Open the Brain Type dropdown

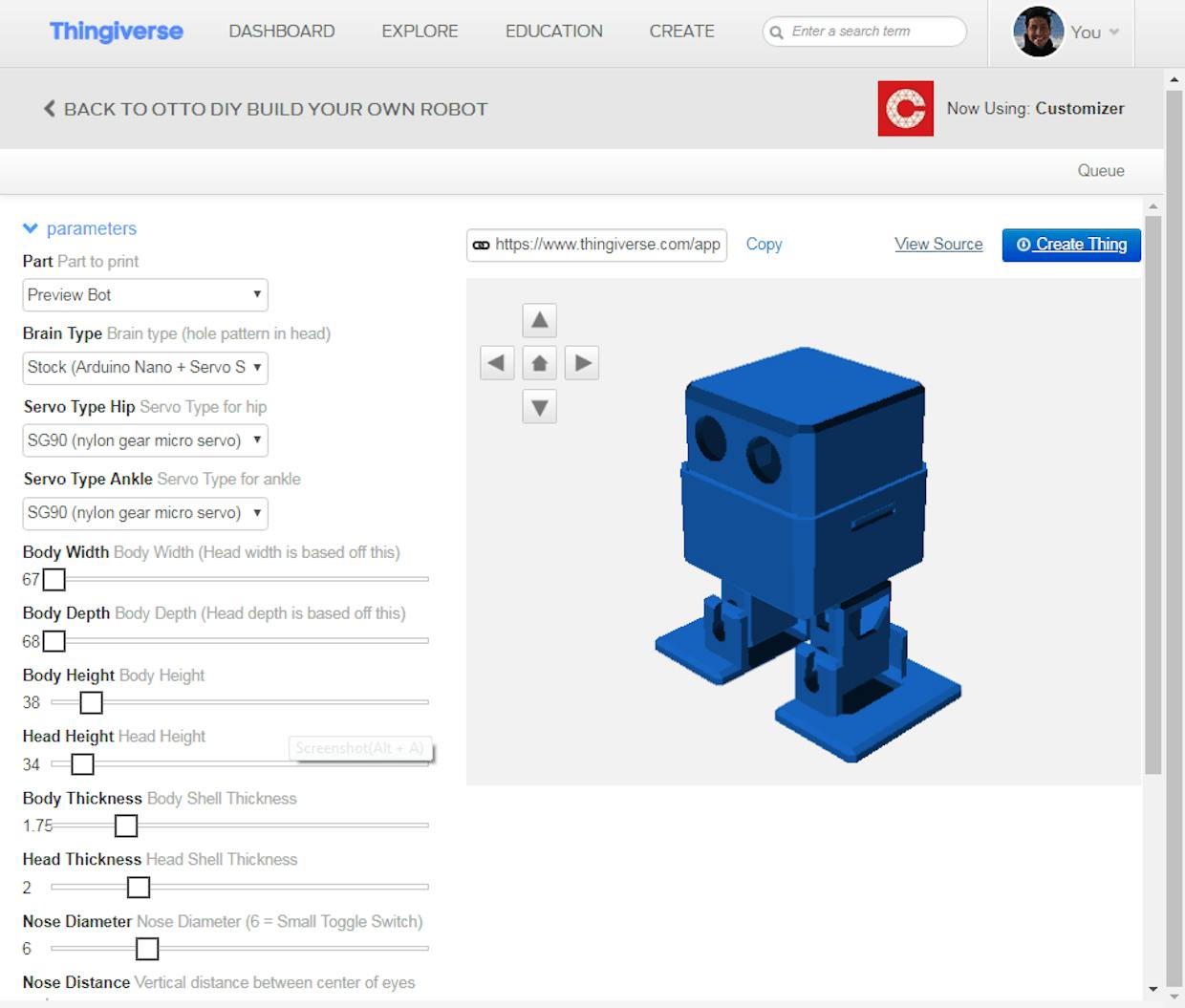pyautogui.click(x=145, y=368)
